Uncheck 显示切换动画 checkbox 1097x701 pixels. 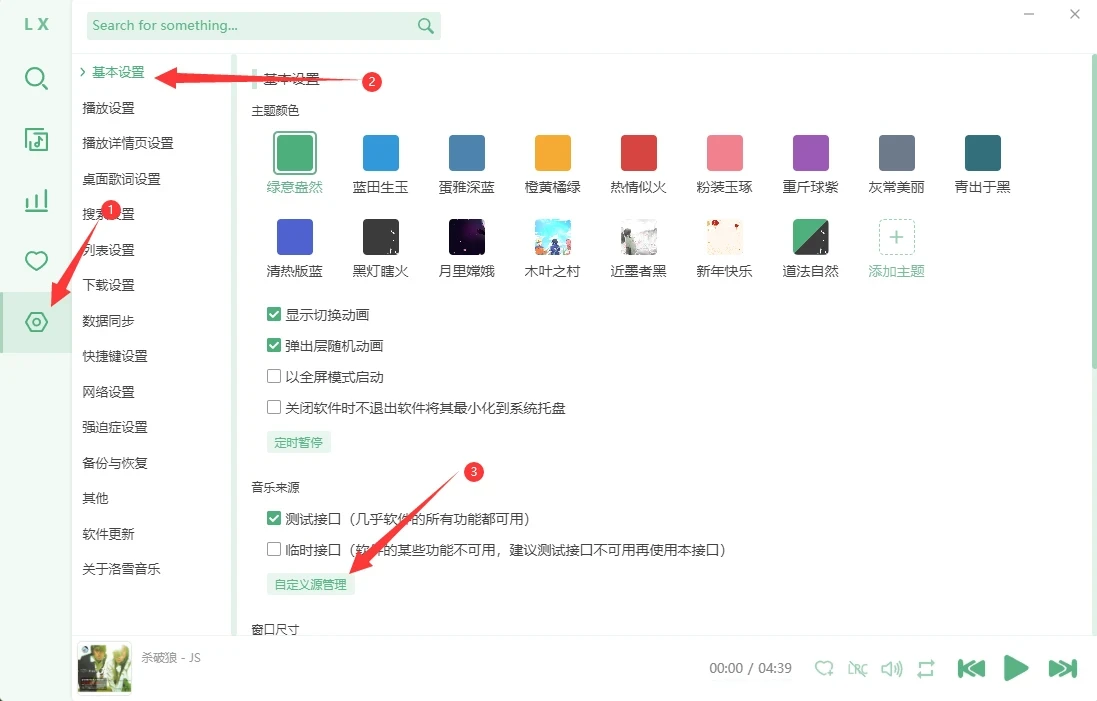click(x=274, y=315)
